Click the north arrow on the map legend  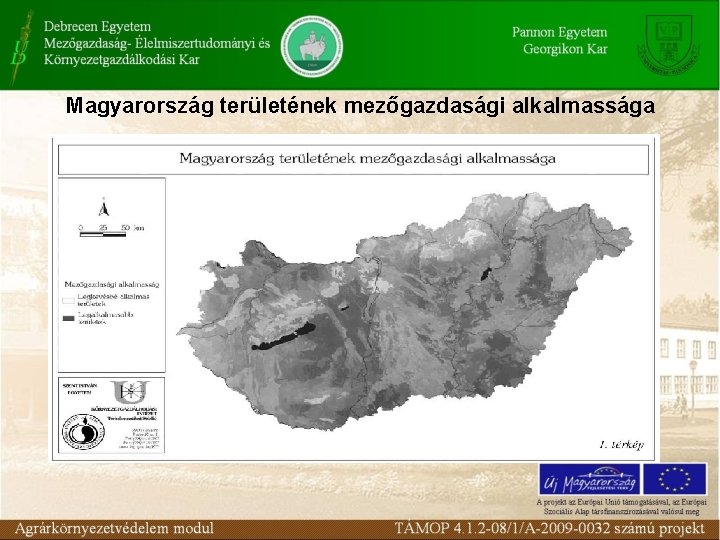tap(104, 208)
